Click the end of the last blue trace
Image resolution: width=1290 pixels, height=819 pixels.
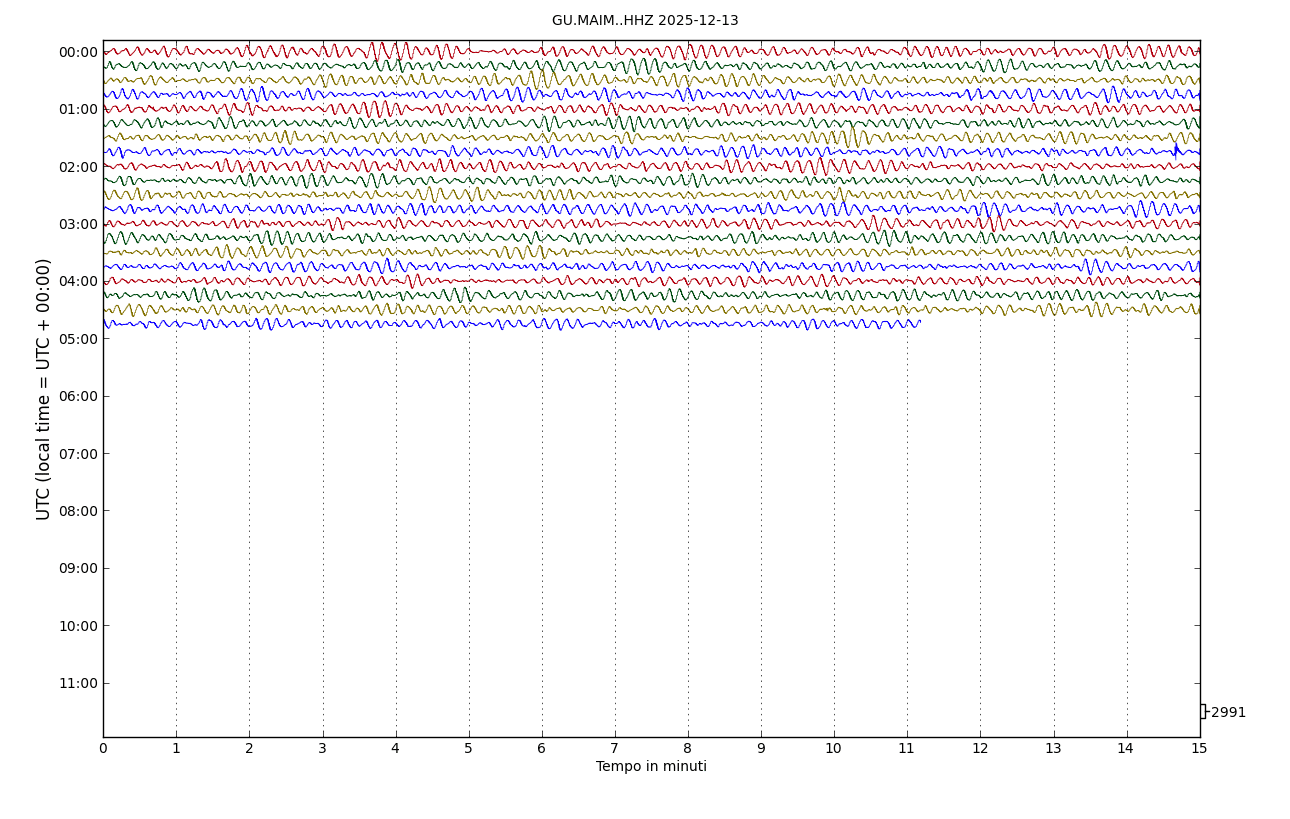pyautogui.click(x=919, y=323)
